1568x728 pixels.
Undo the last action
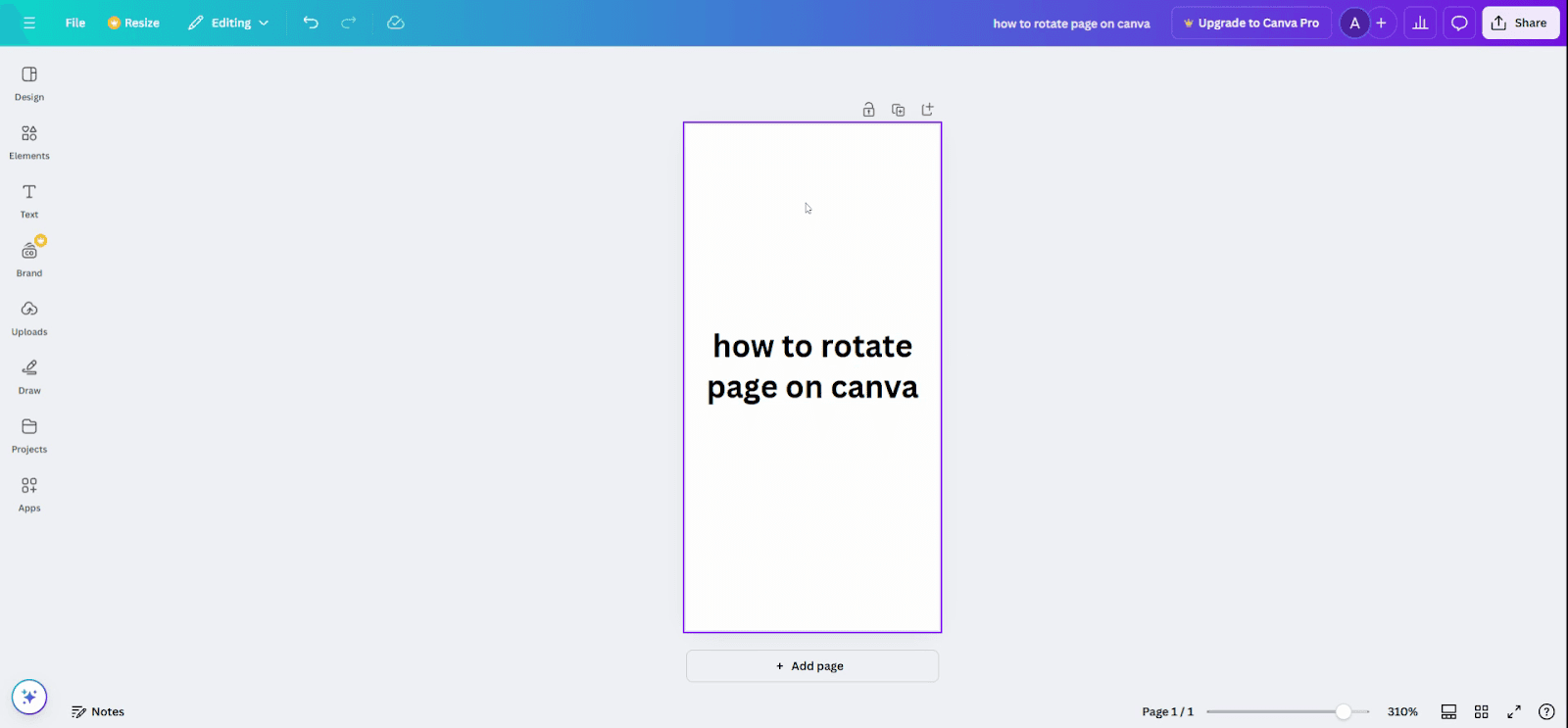(311, 23)
